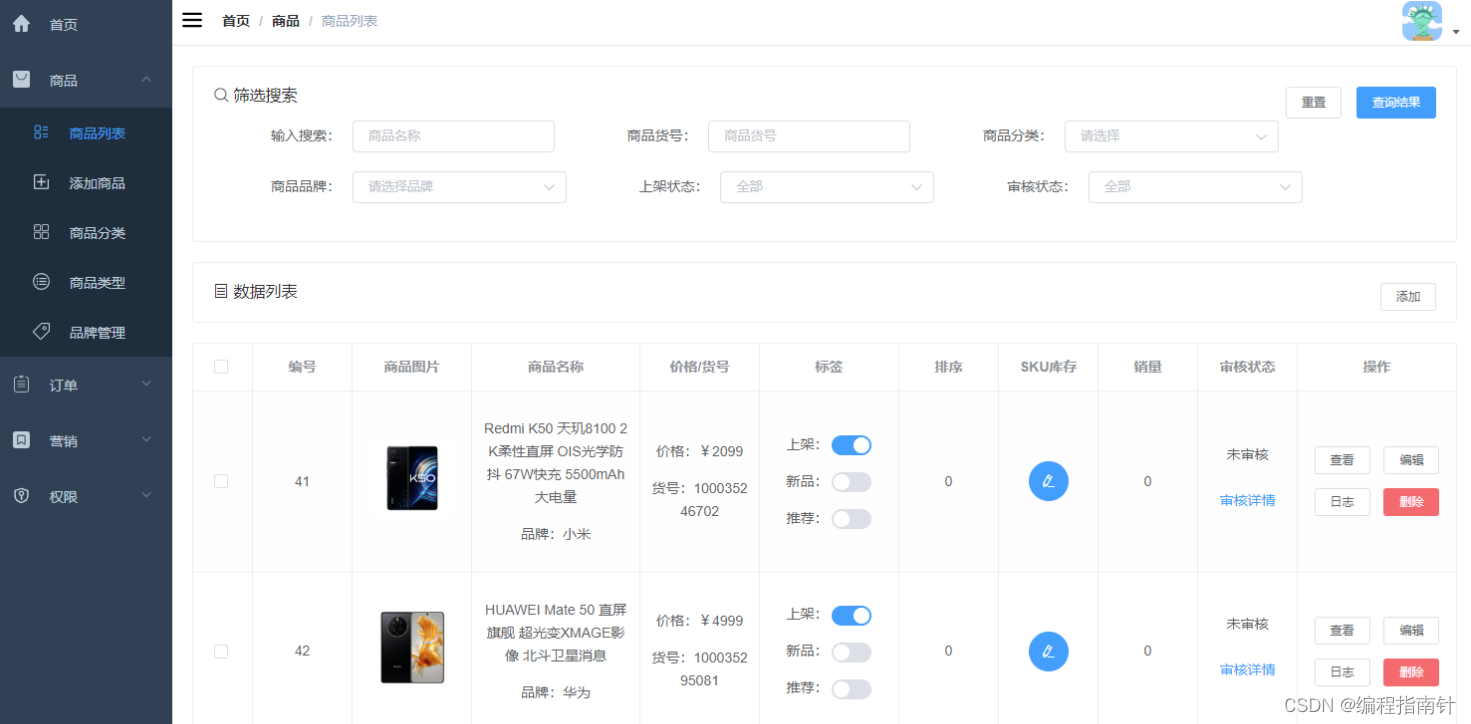Click the home icon in sidebar
The width and height of the screenshot is (1471, 724).
click(x=21, y=23)
